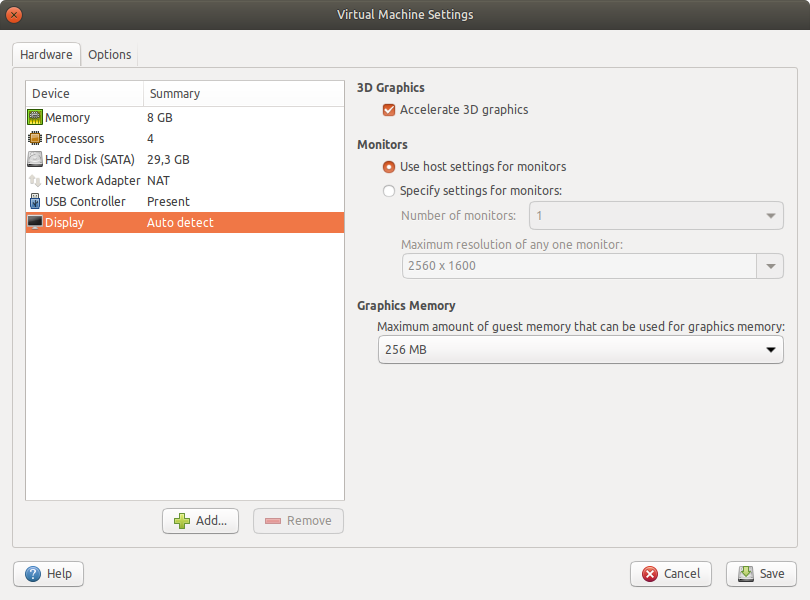
Task: Click the Save button
Action: click(x=761, y=573)
